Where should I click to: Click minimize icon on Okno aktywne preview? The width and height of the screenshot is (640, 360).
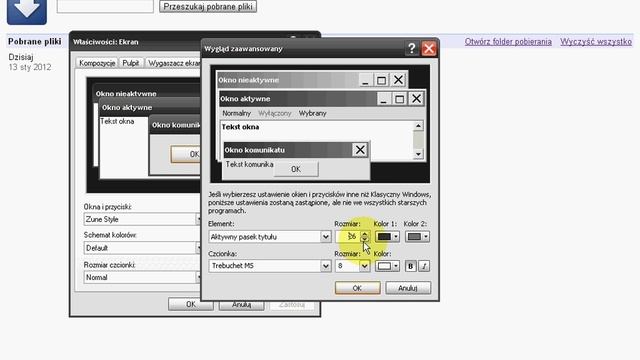[383, 99]
